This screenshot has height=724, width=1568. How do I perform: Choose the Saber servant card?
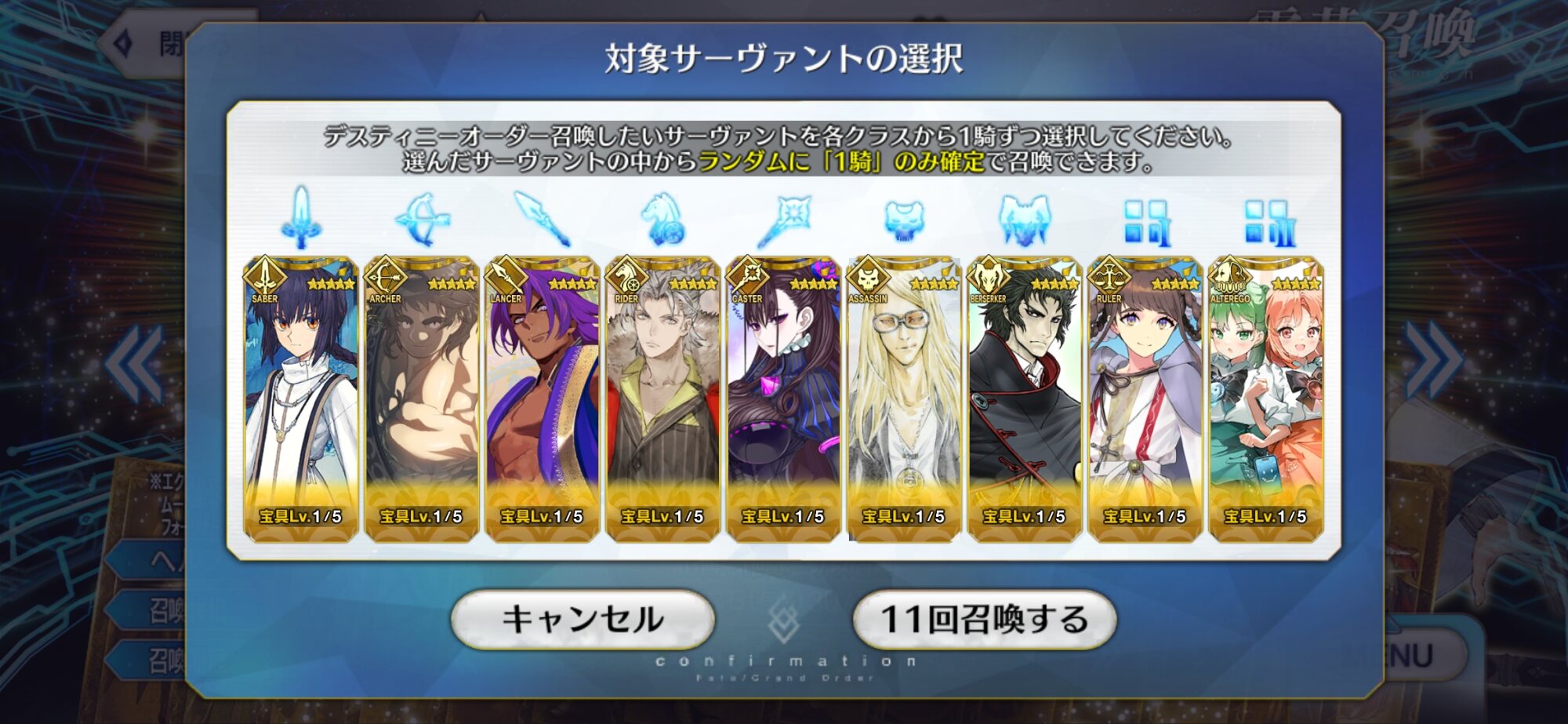[301, 399]
